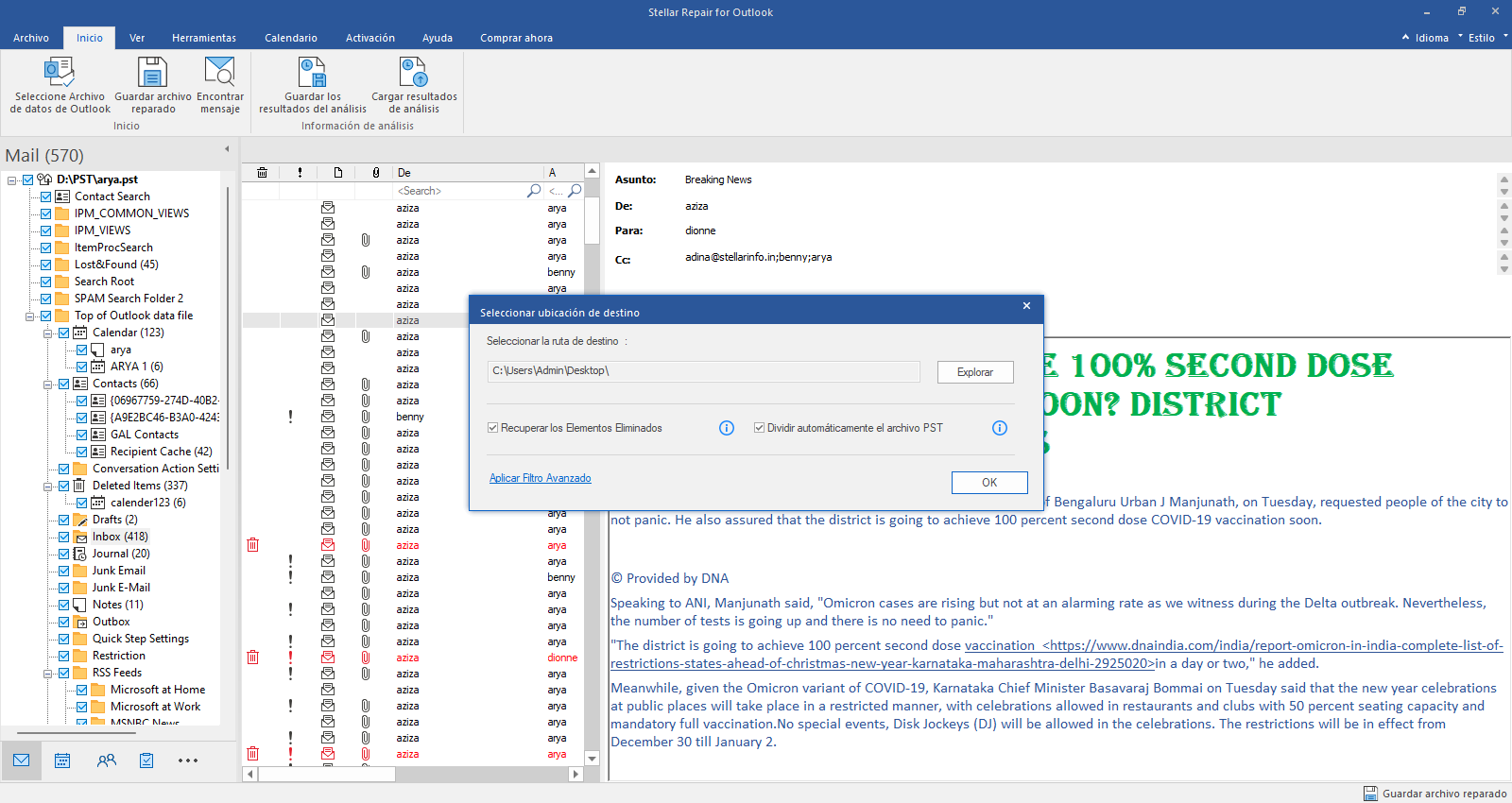This screenshot has height=803, width=1512.
Task: Click info icon next to Recuperar Elementos Eliminados
Action: point(727,428)
